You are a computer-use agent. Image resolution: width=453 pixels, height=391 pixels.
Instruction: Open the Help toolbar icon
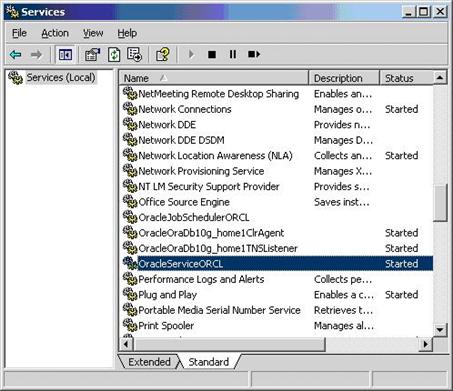(x=163, y=54)
